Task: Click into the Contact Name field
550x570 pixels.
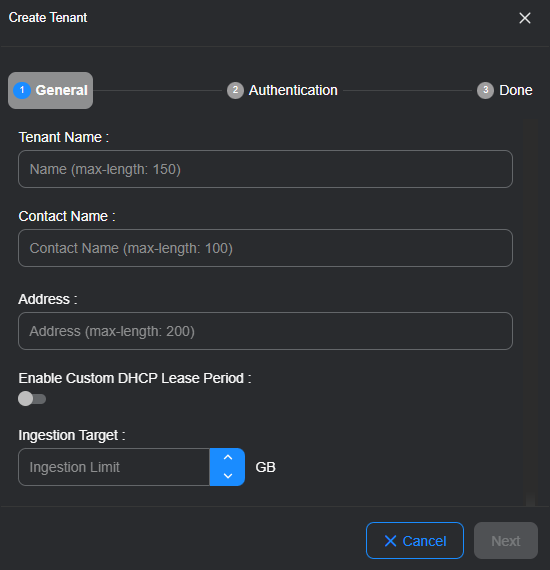Action: click(x=265, y=248)
